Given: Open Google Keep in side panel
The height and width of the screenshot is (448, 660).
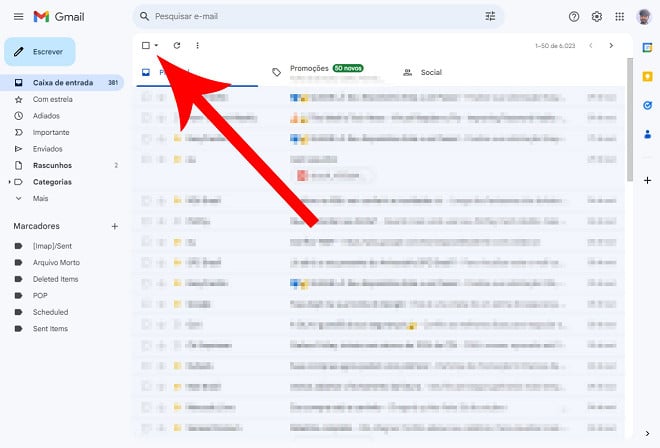Looking at the screenshot, I should point(647,77).
